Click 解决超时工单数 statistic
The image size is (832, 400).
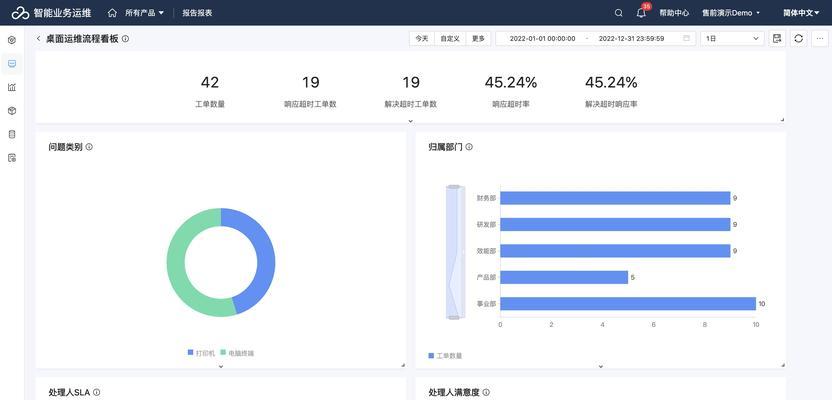[411, 91]
